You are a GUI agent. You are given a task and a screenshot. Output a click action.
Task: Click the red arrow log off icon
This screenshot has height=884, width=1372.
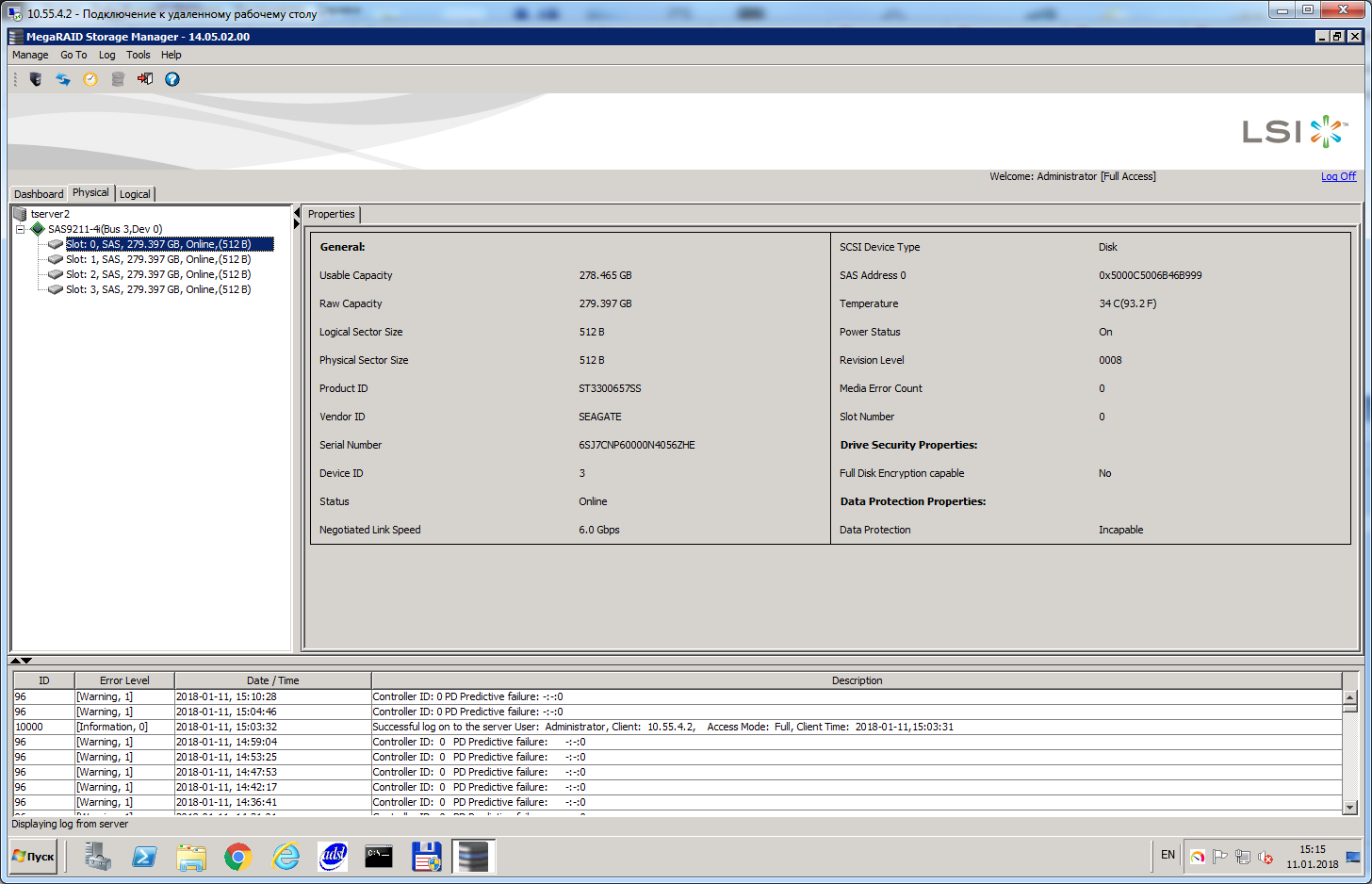(x=145, y=79)
